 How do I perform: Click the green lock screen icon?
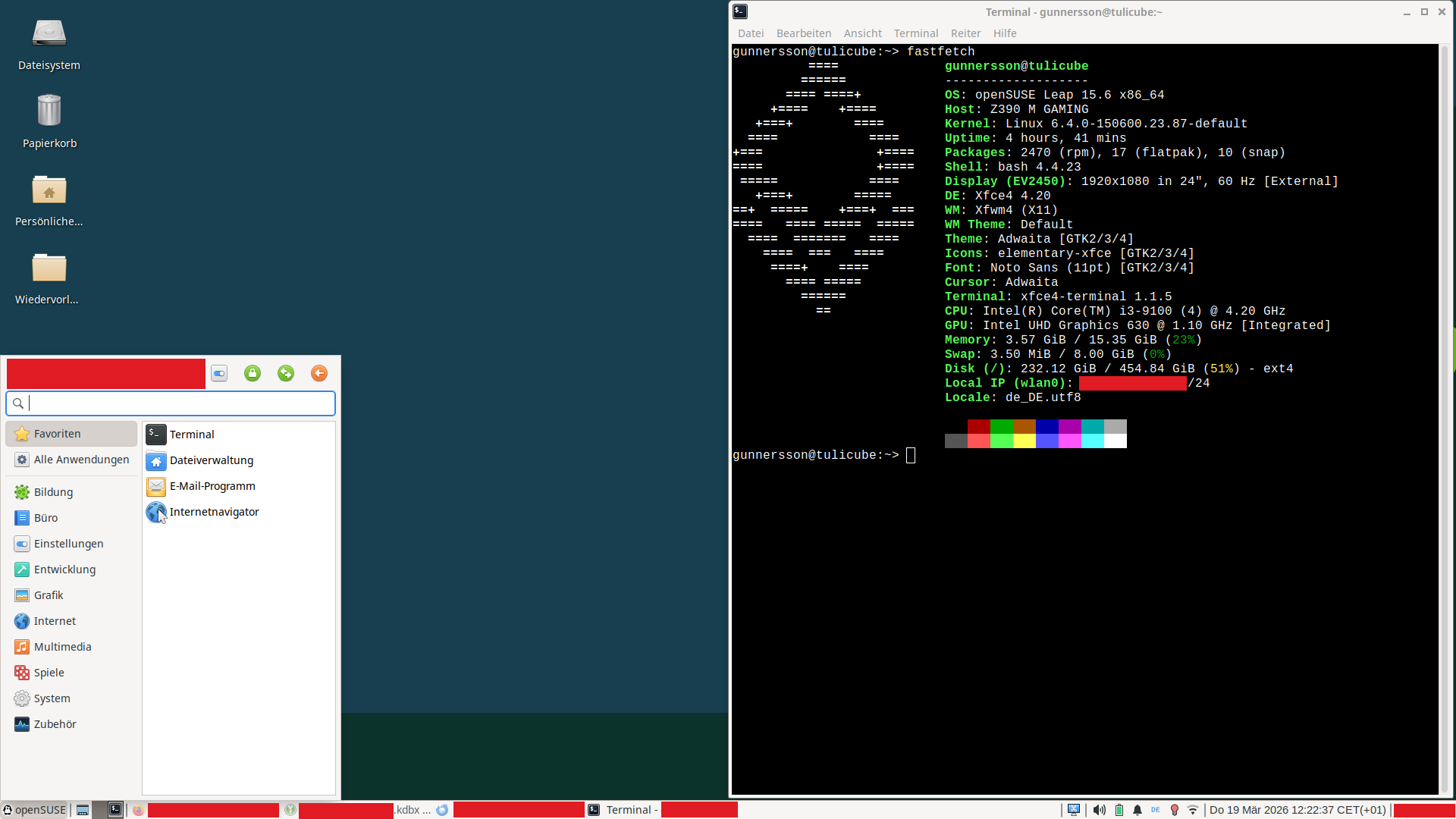pyautogui.click(x=253, y=373)
